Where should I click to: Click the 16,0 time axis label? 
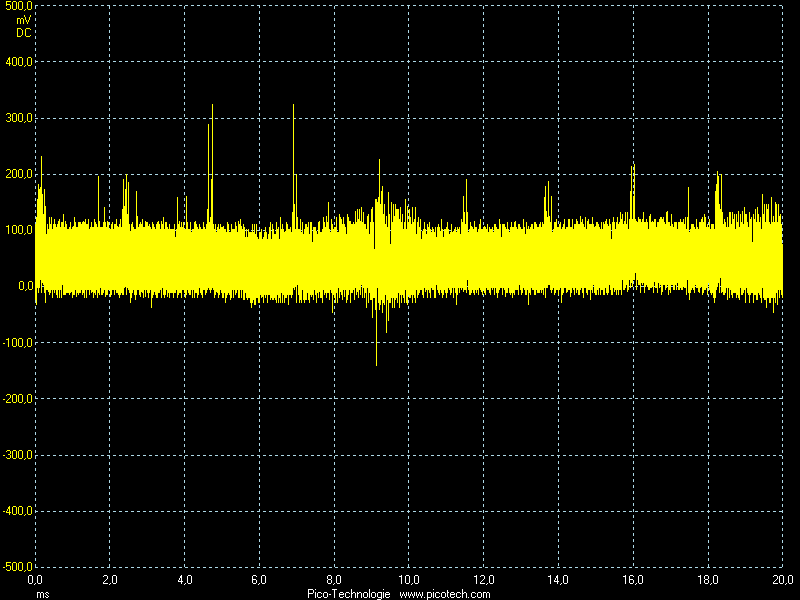[633, 580]
